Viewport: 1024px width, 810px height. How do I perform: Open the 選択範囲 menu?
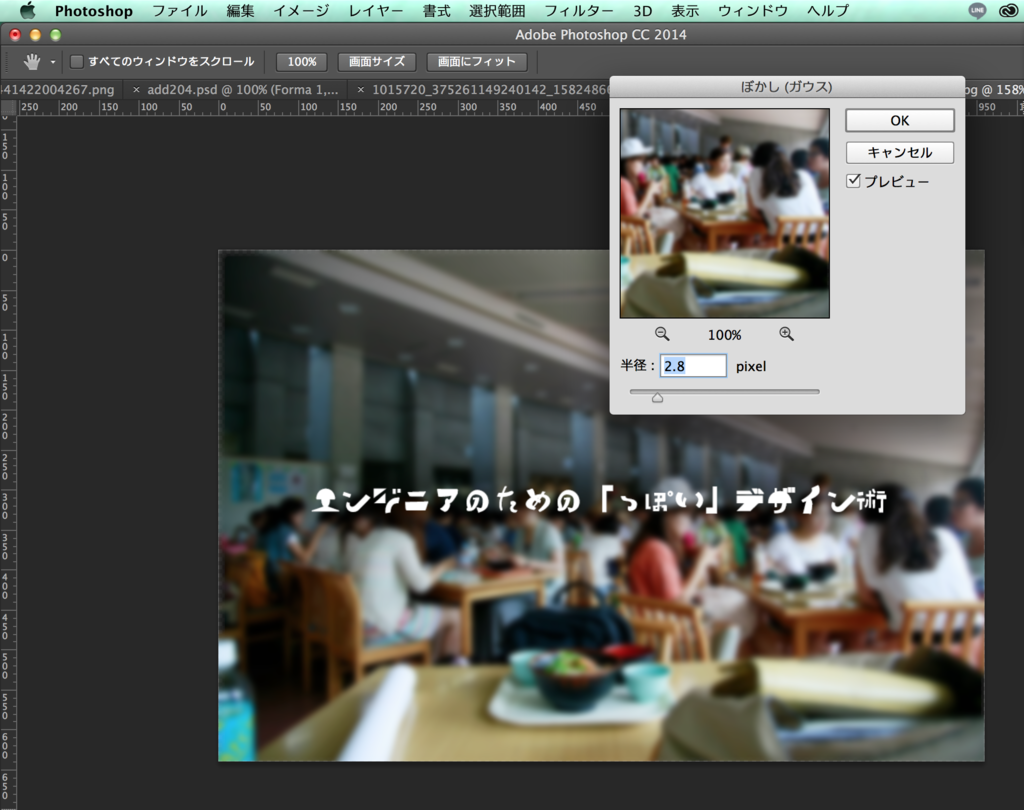(497, 11)
